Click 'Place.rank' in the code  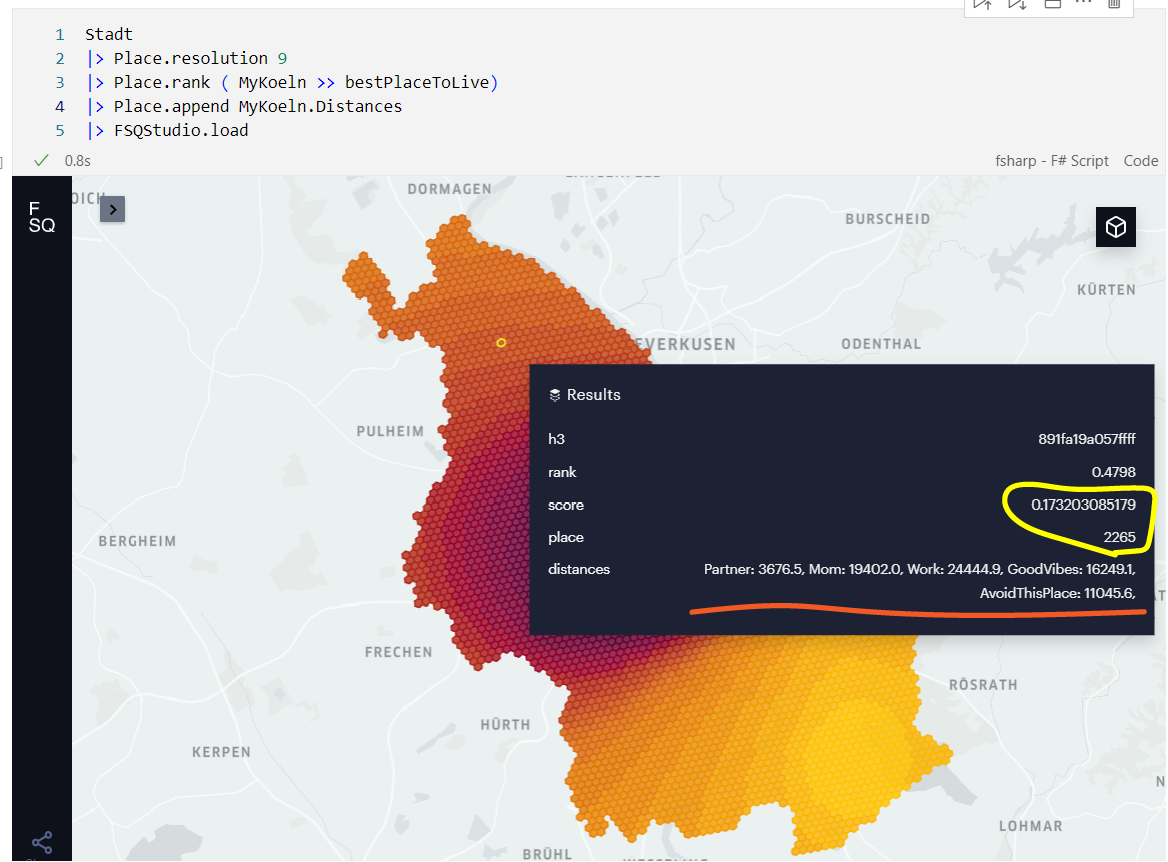(x=162, y=82)
